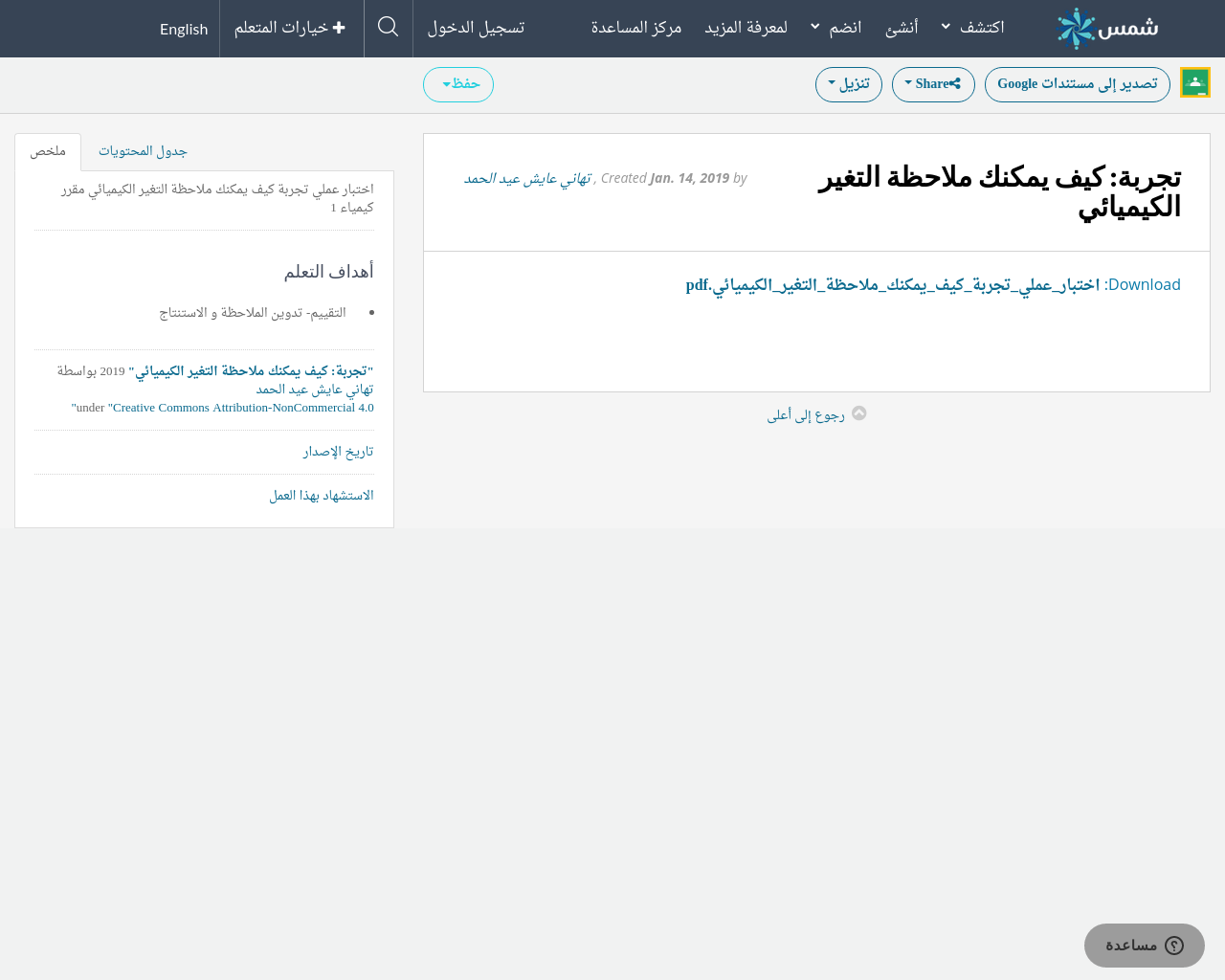Open the مساعدة help widget

click(x=1144, y=946)
